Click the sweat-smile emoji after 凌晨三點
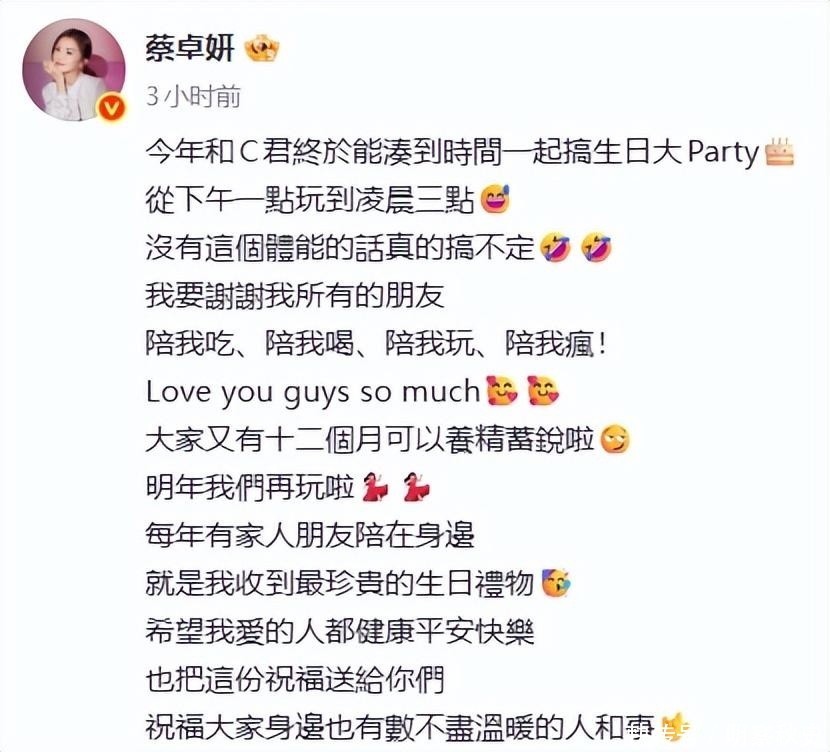Screen dimensions: 830x752 (494, 200)
